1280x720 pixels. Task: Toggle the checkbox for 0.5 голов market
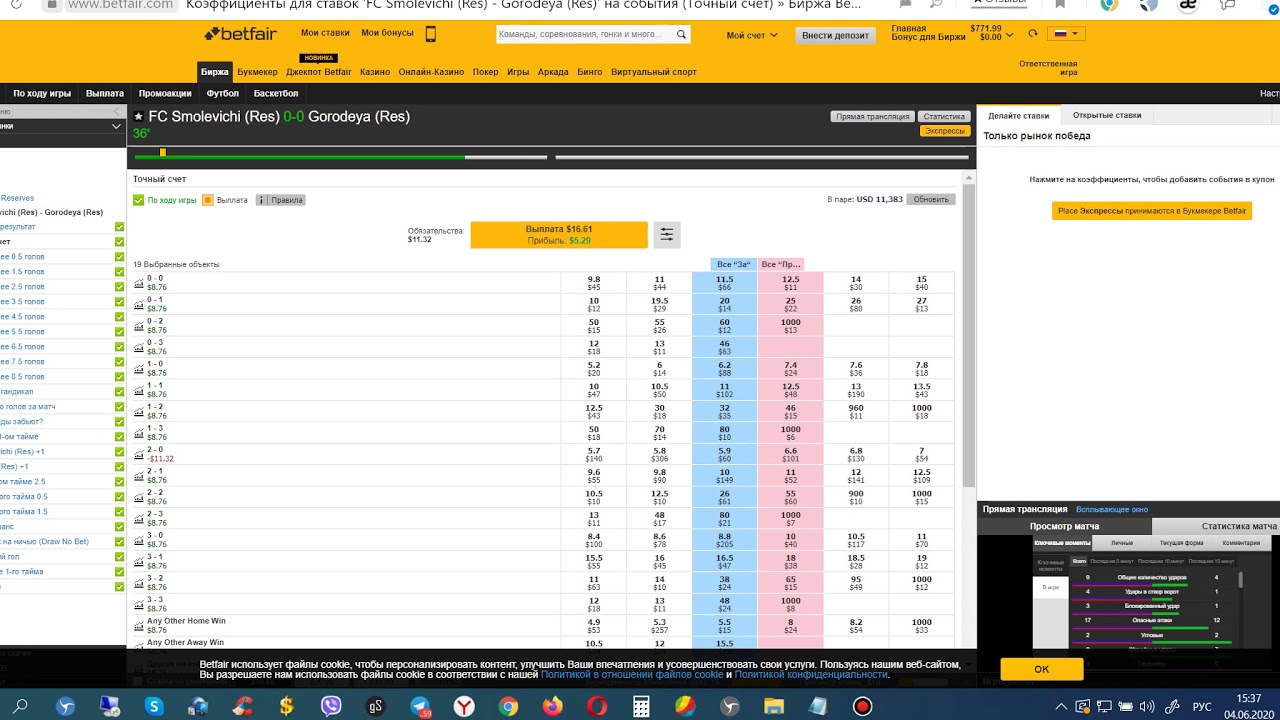click(119, 257)
